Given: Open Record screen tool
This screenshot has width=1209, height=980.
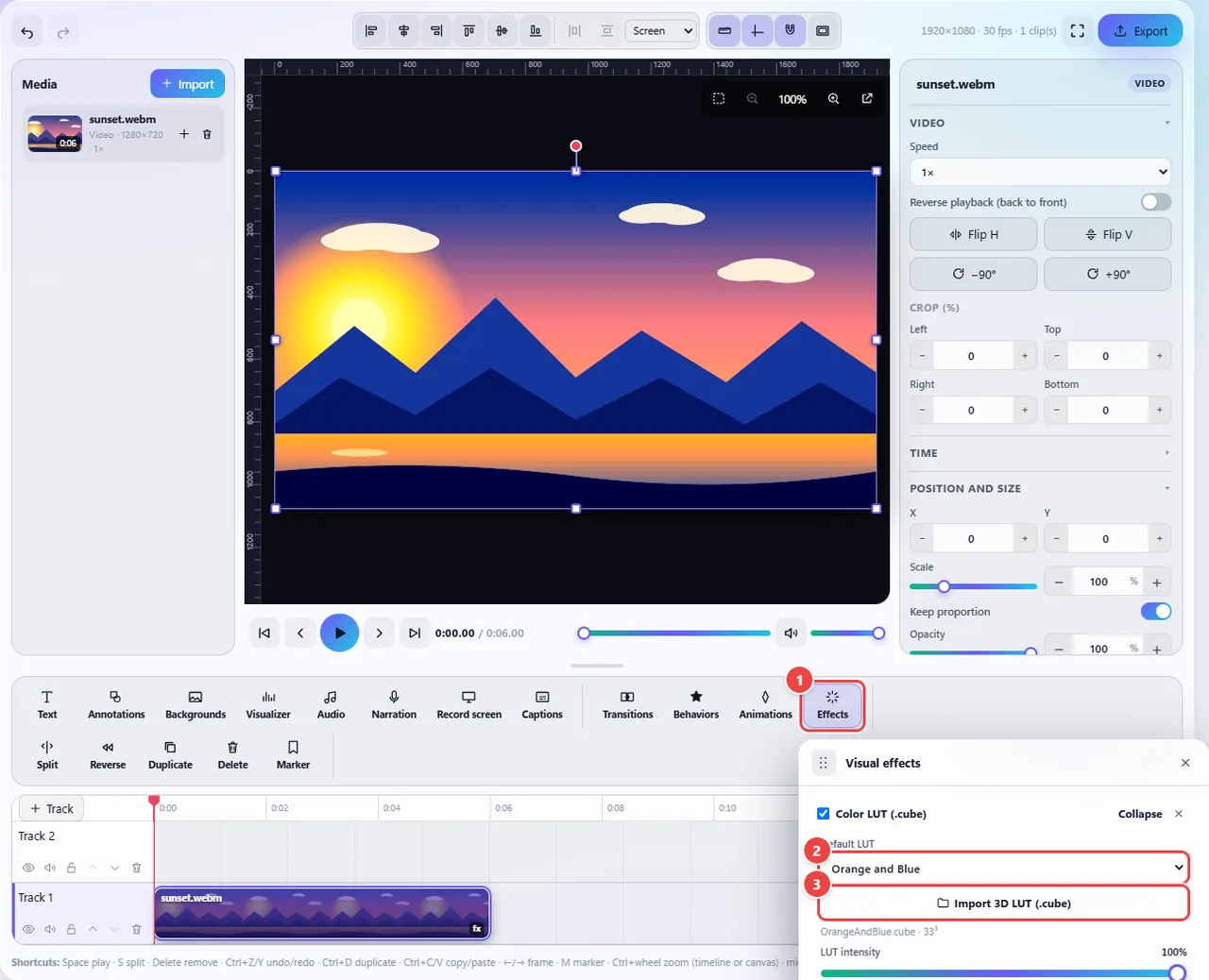Looking at the screenshot, I should click(x=468, y=705).
